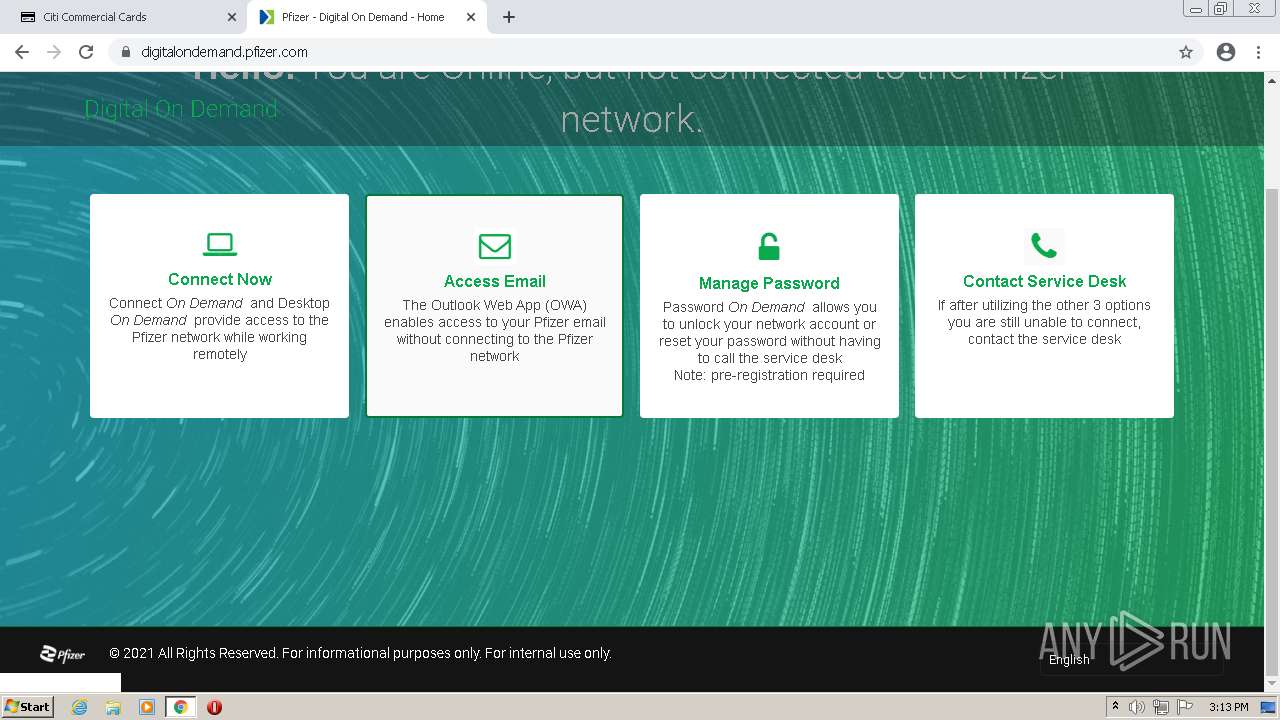This screenshot has width=1280, height=720.
Task: Open the Chrome three-dot menu
Action: pos(1258,52)
